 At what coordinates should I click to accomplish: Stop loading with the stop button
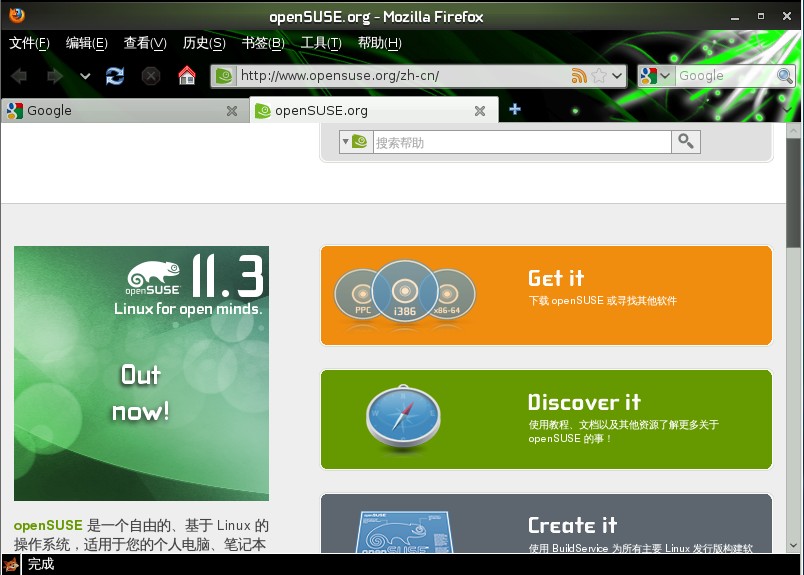point(151,76)
